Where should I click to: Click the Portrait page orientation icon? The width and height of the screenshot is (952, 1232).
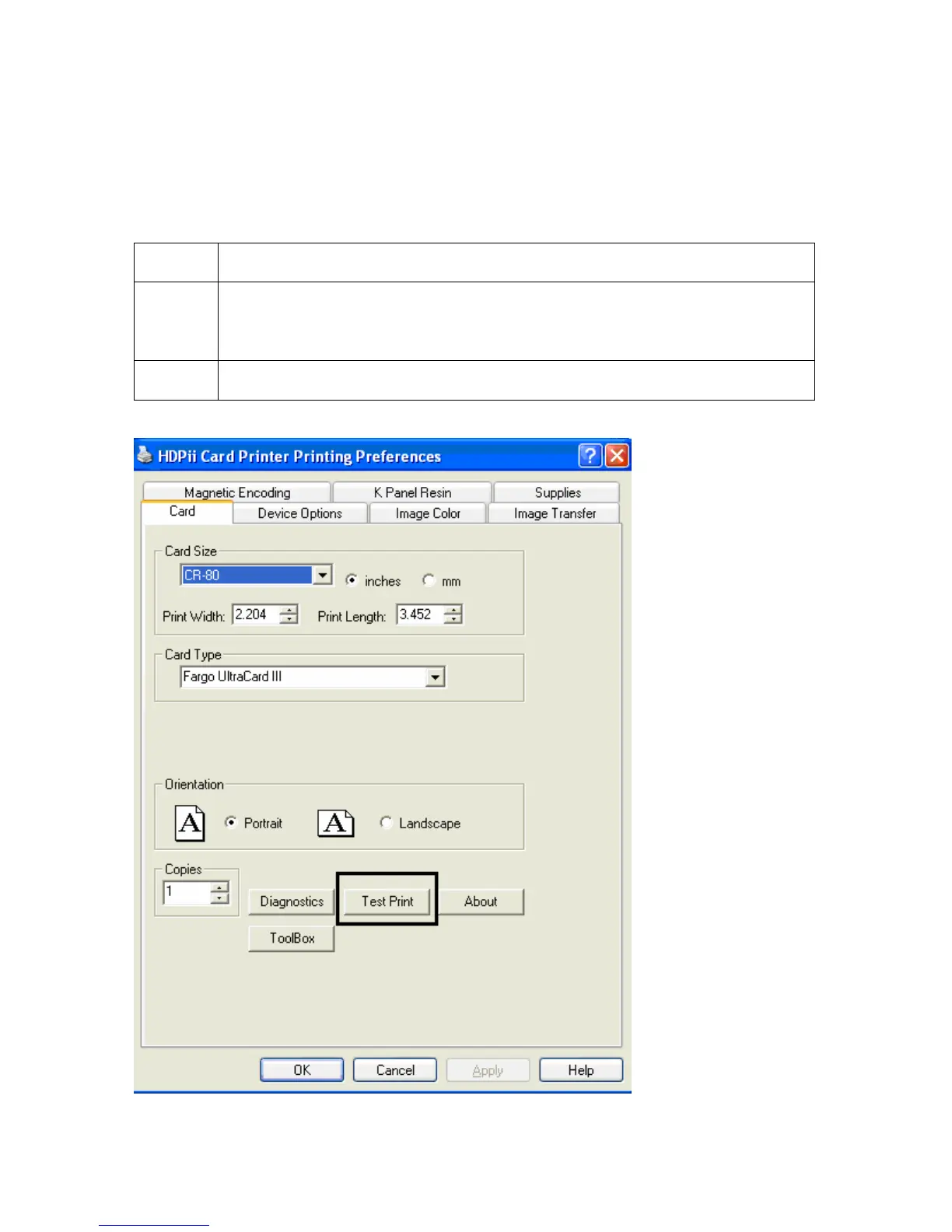[x=190, y=823]
